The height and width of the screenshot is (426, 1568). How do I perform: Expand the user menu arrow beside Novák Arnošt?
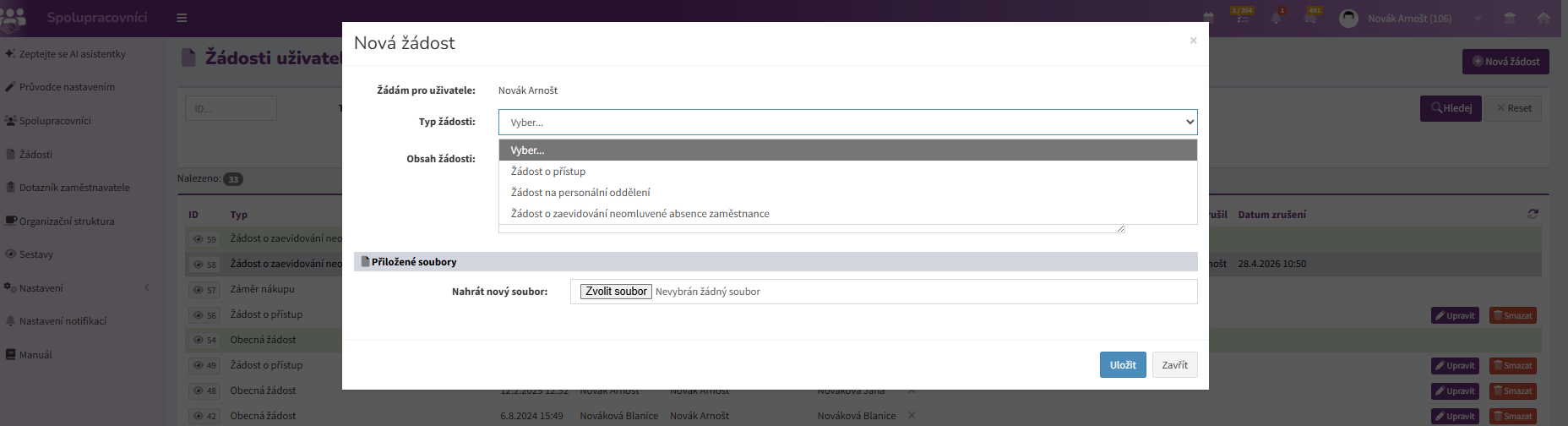click(1478, 18)
